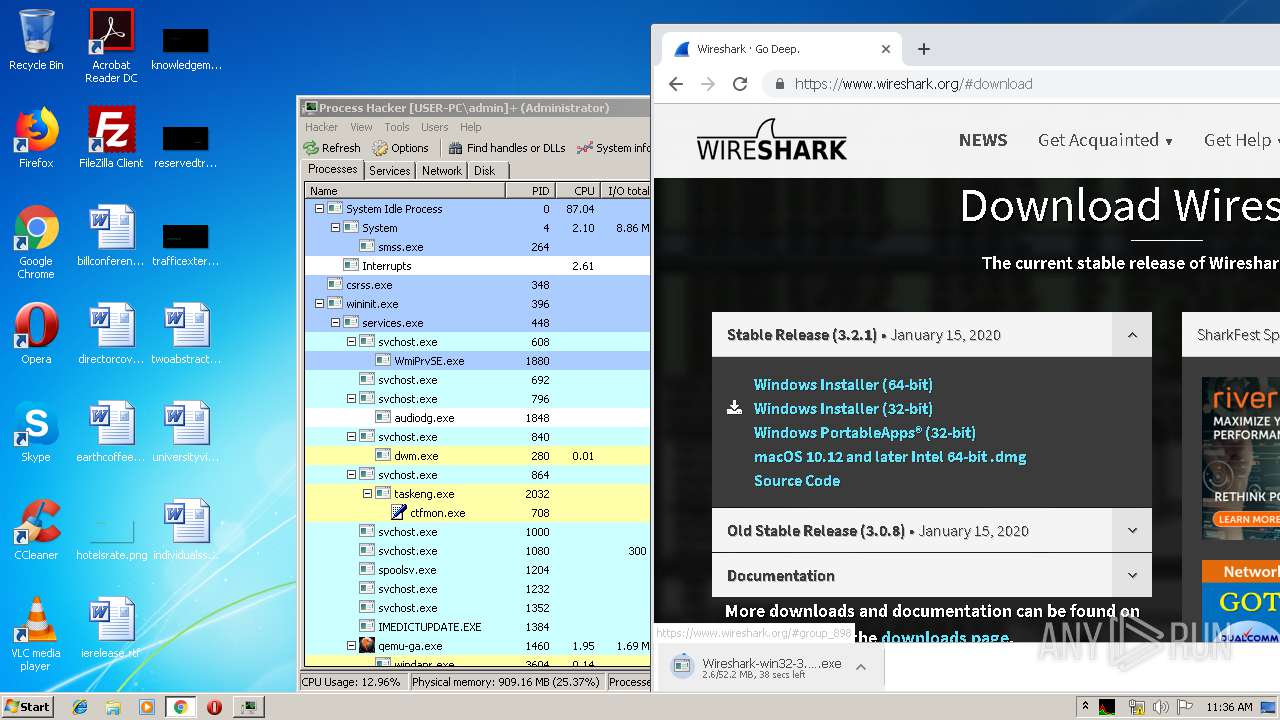
Task: Collapse the taskeng.exe tree node
Action: (367, 494)
